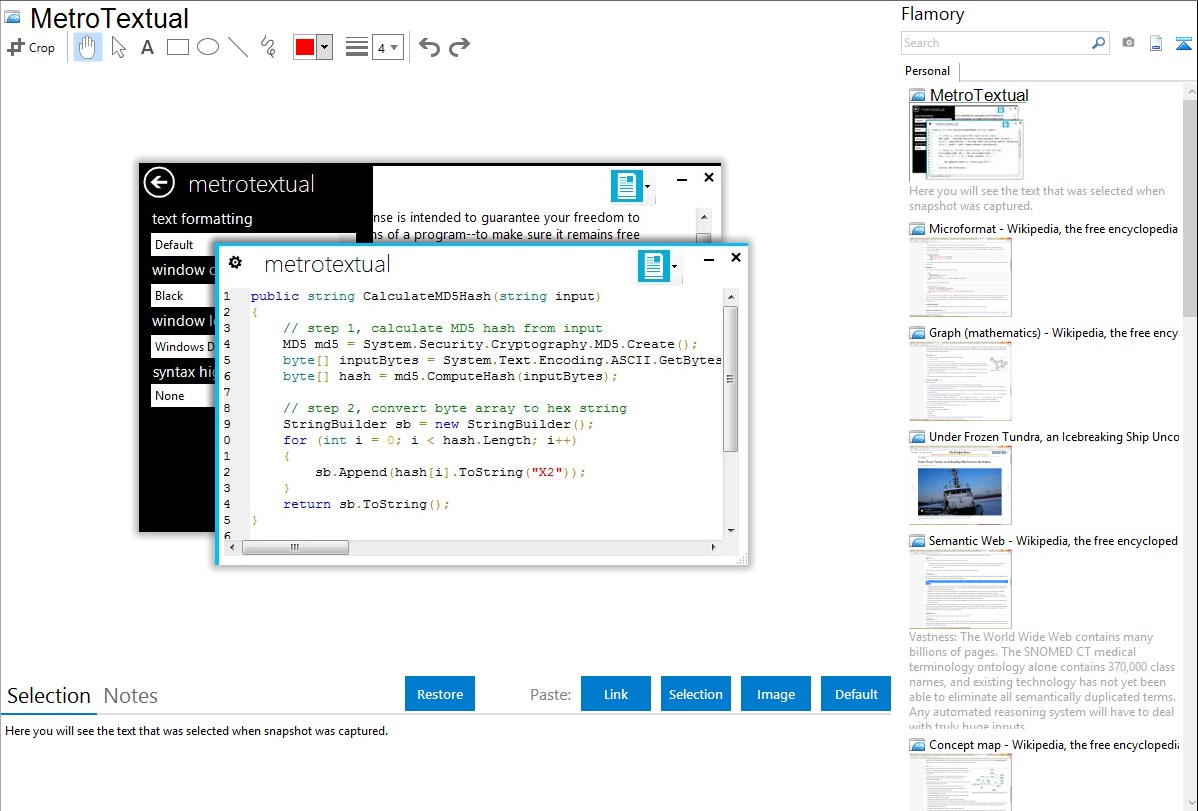Screen dimensions: 1198x811
Task: Click the gear settings icon in front metrotextual window
Action: (x=235, y=262)
